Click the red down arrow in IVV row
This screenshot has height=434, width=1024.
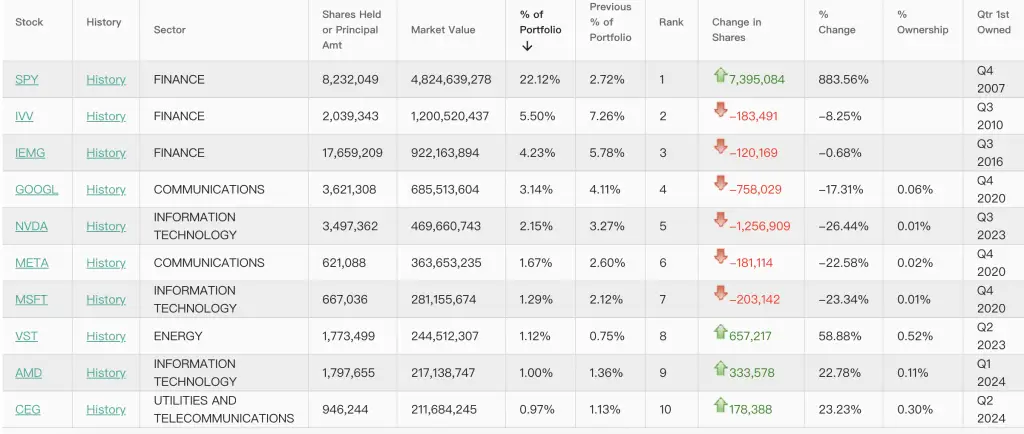coord(720,110)
